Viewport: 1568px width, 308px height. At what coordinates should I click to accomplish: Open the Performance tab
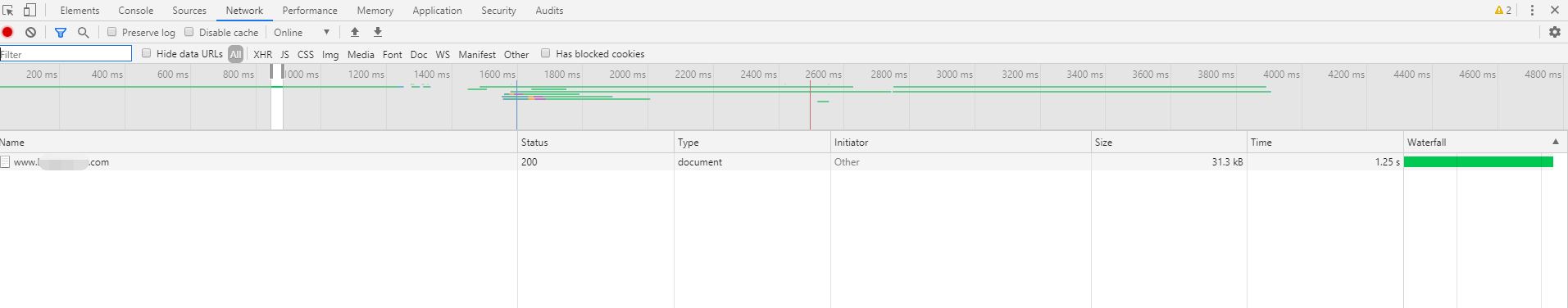310,11
